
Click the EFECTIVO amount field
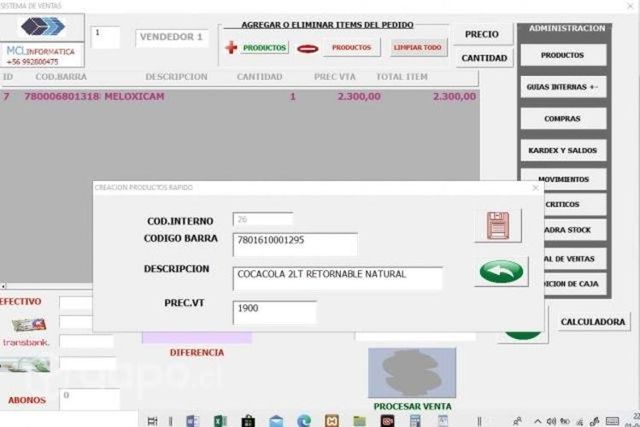[x=76, y=303]
